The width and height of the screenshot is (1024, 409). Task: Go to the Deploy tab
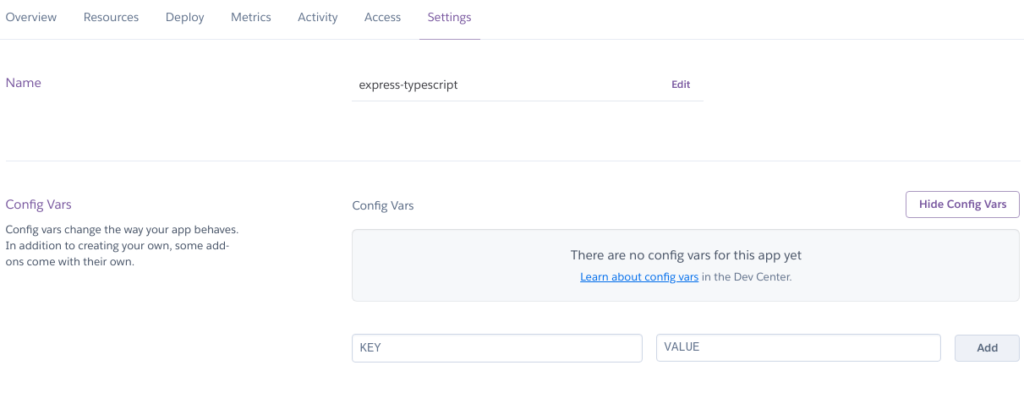click(185, 18)
